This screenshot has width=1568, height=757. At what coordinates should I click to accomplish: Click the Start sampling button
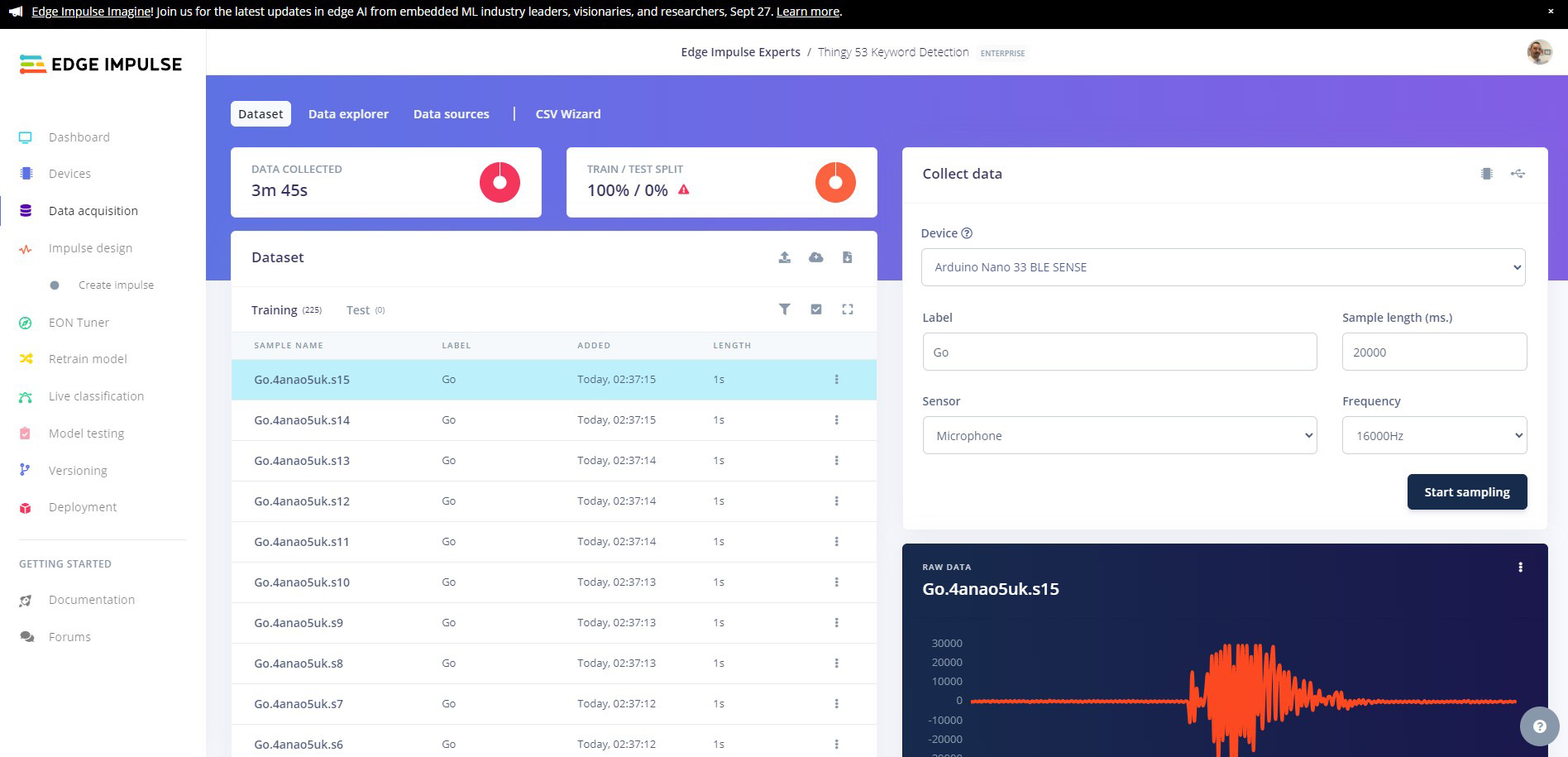[1467, 492]
